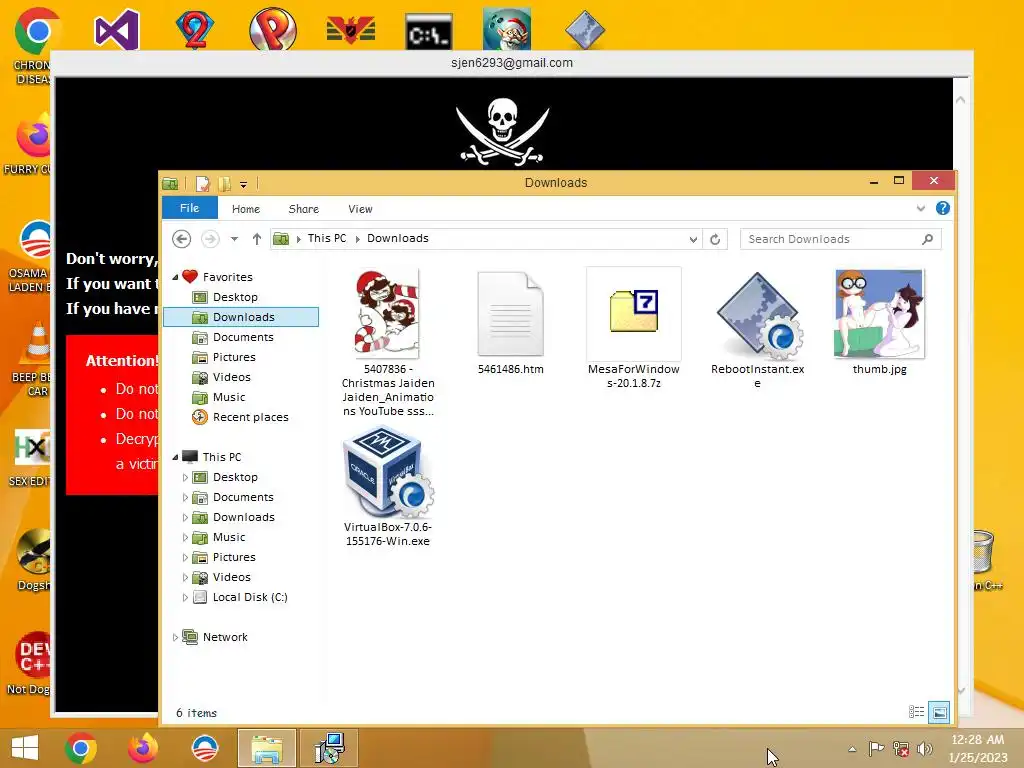Select the thumb.jpg image thumbnail

pos(879,313)
